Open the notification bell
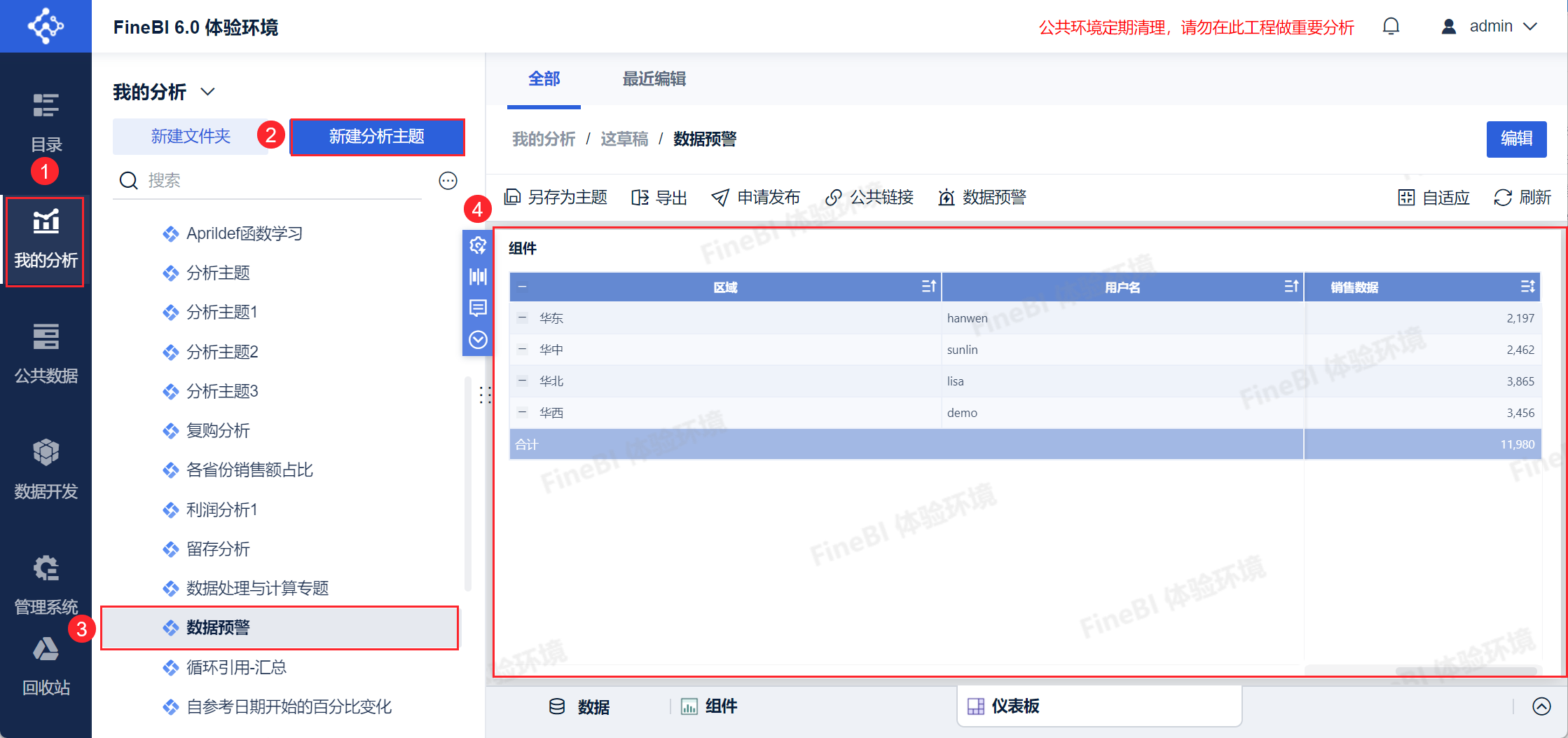Viewport: 1568px width, 738px height. [1391, 27]
